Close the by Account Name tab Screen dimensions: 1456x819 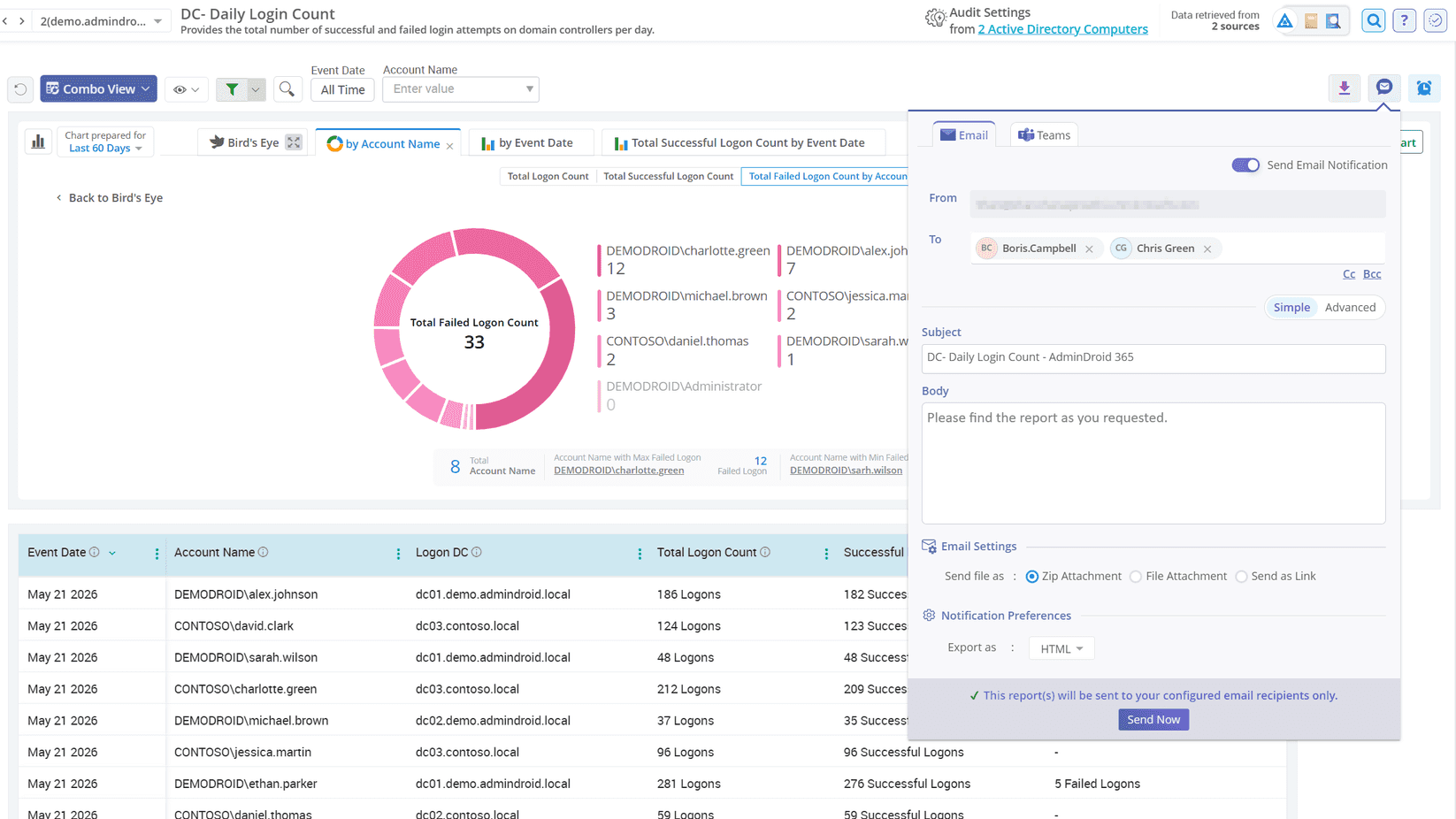pos(449,146)
